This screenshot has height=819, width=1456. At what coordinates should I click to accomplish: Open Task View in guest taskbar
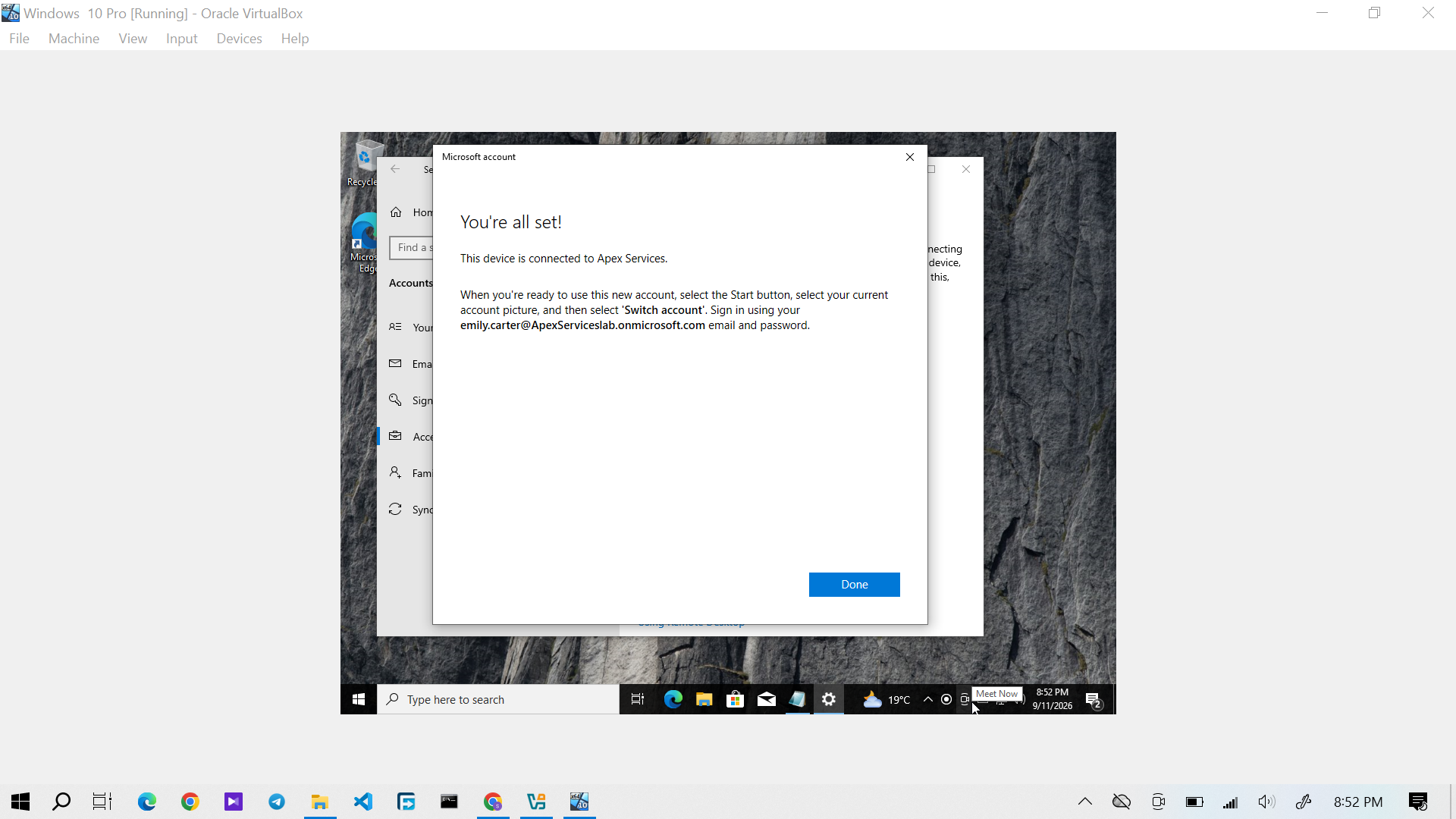[638, 699]
